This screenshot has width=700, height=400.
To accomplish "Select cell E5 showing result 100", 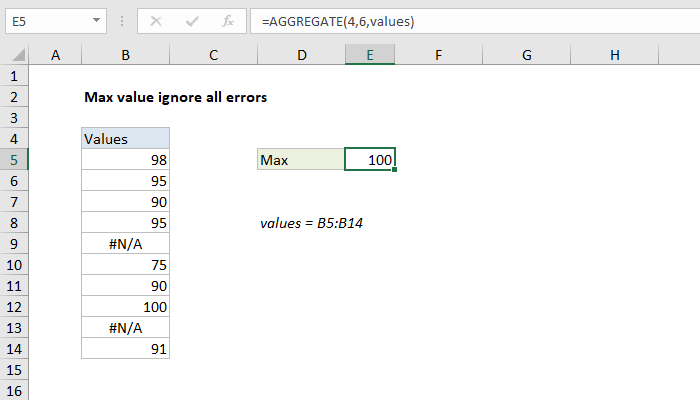I will (370, 159).
